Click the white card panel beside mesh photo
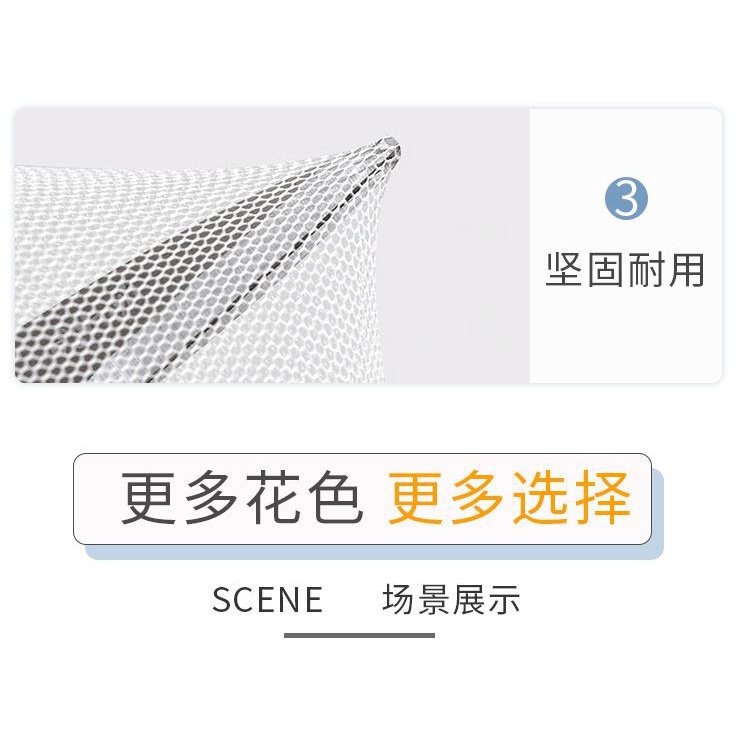The height and width of the screenshot is (750, 750). point(625,245)
